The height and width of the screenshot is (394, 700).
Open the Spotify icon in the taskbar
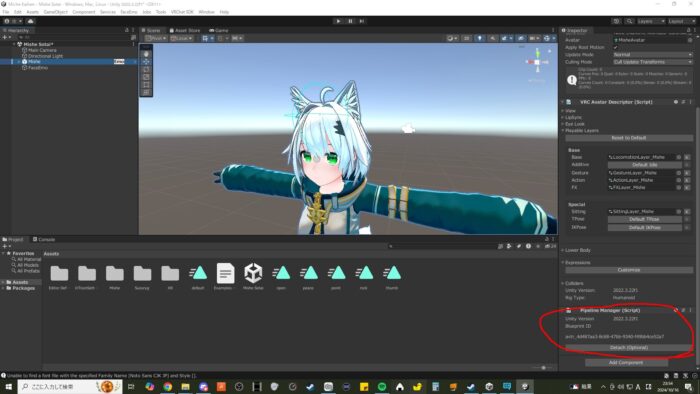[382, 387]
